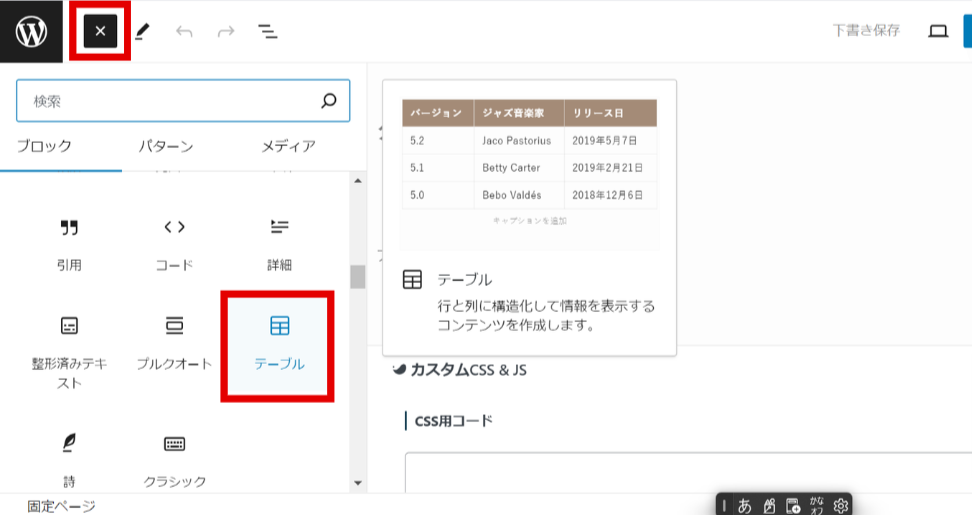Click the 下書き保存 save draft button
Image resolution: width=972 pixels, height=515 pixels.
pos(866,30)
